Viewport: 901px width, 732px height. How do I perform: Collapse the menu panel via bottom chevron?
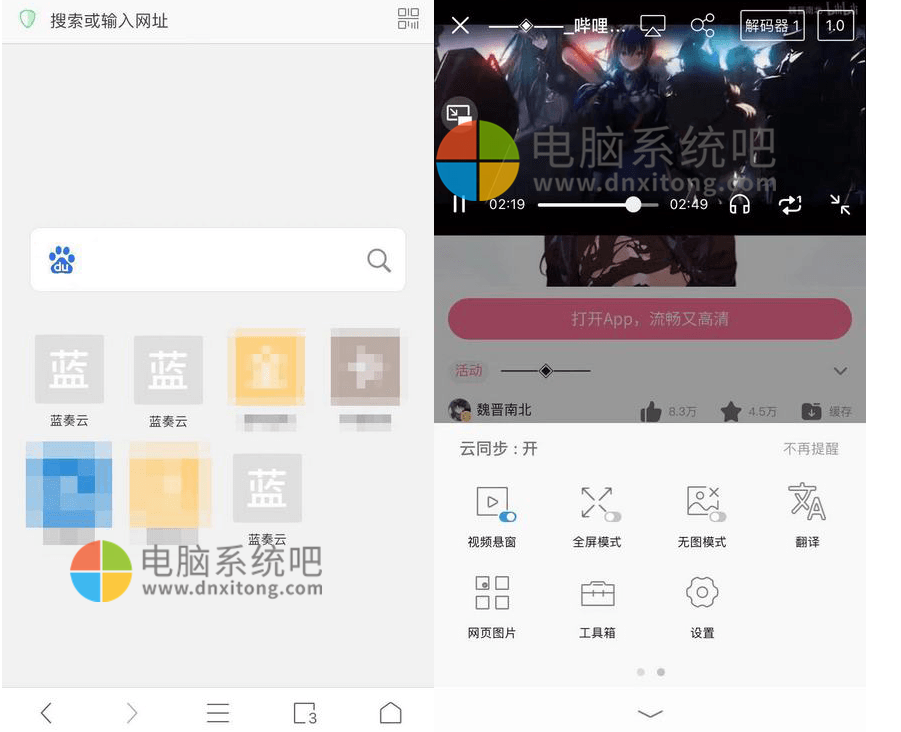click(650, 713)
